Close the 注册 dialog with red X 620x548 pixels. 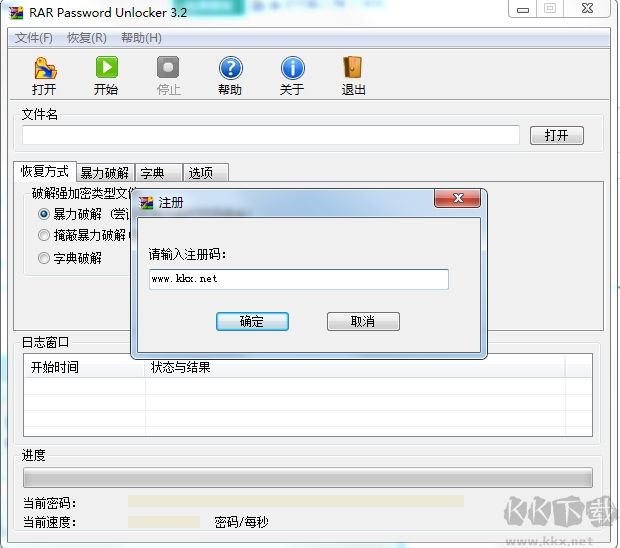pyautogui.click(x=457, y=198)
